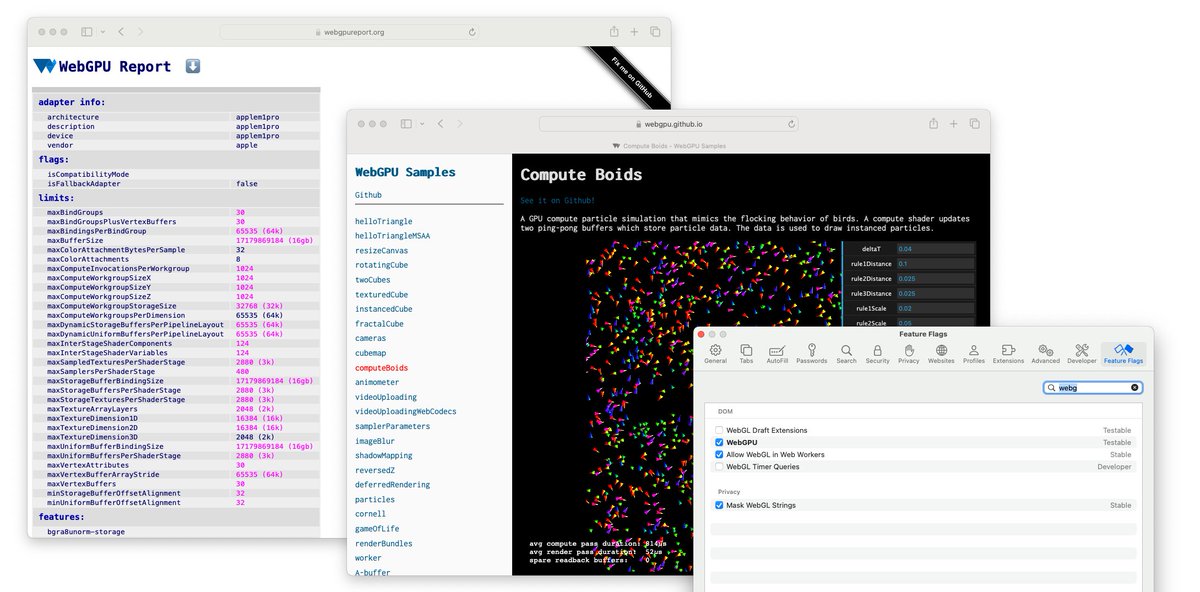The height and width of the screenshot is (592, 1200).
Task: Uncheck the WebGPU feature flag
Action: tap(719, 442)
